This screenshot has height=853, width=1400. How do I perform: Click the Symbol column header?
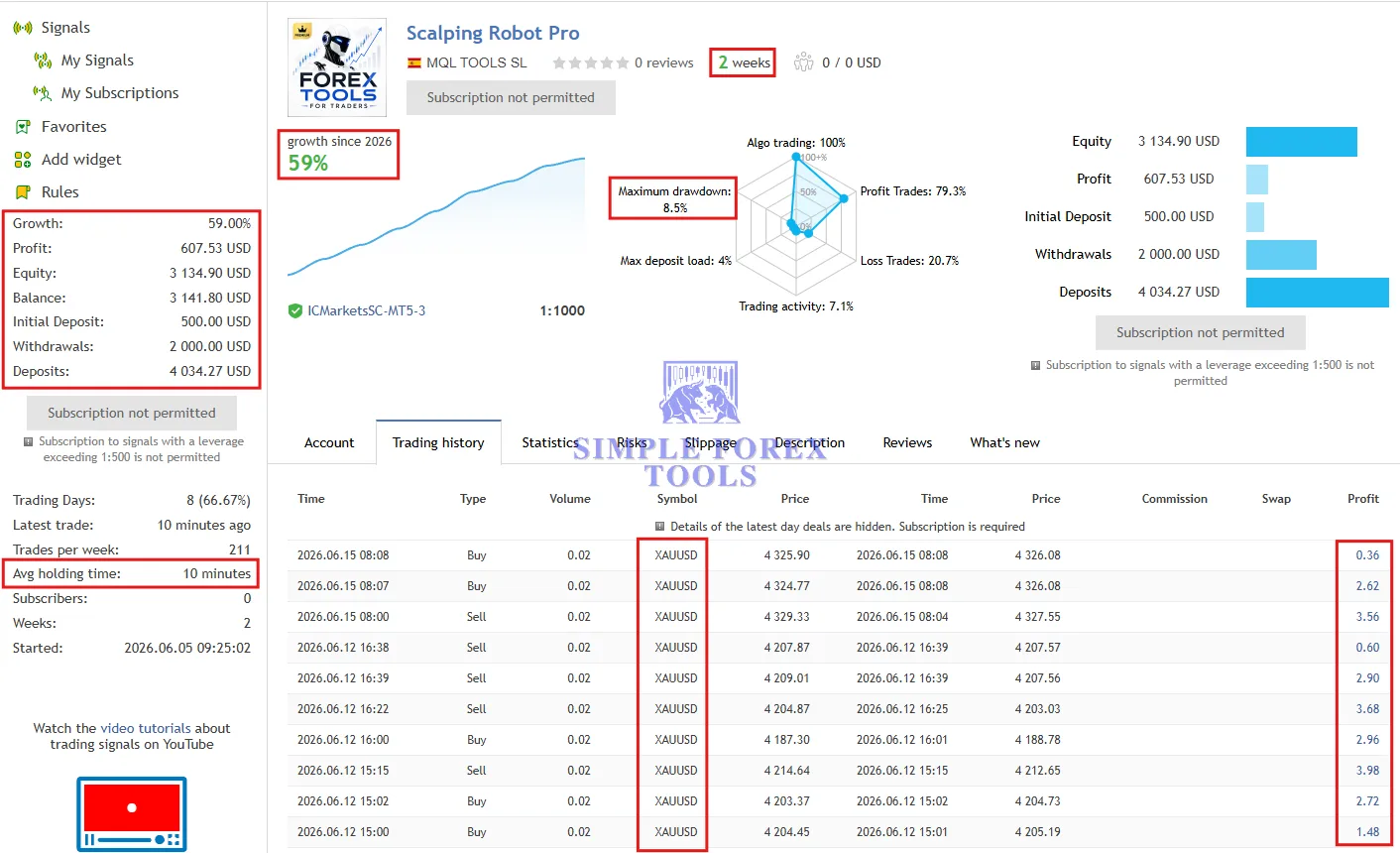point(677,499)
